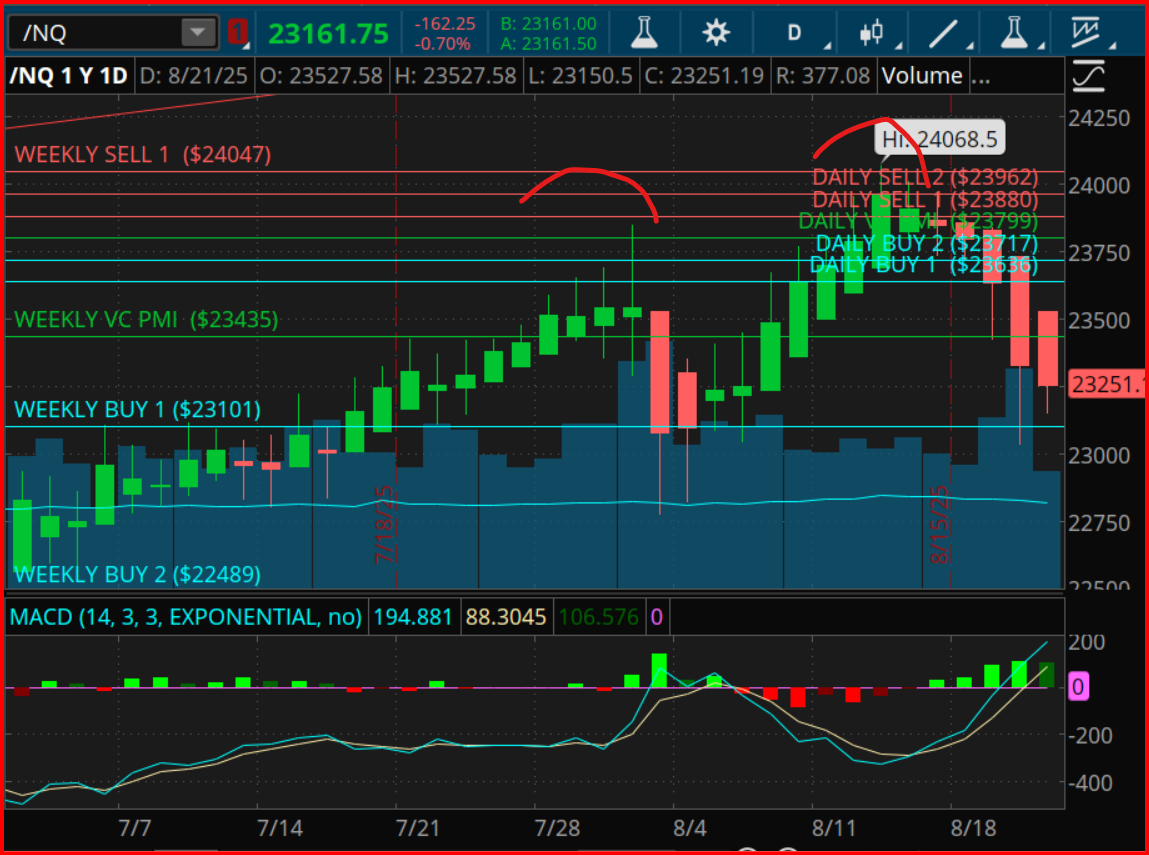
Task: Click the 8/4 date on time axis
Action: tap(690, 829)
